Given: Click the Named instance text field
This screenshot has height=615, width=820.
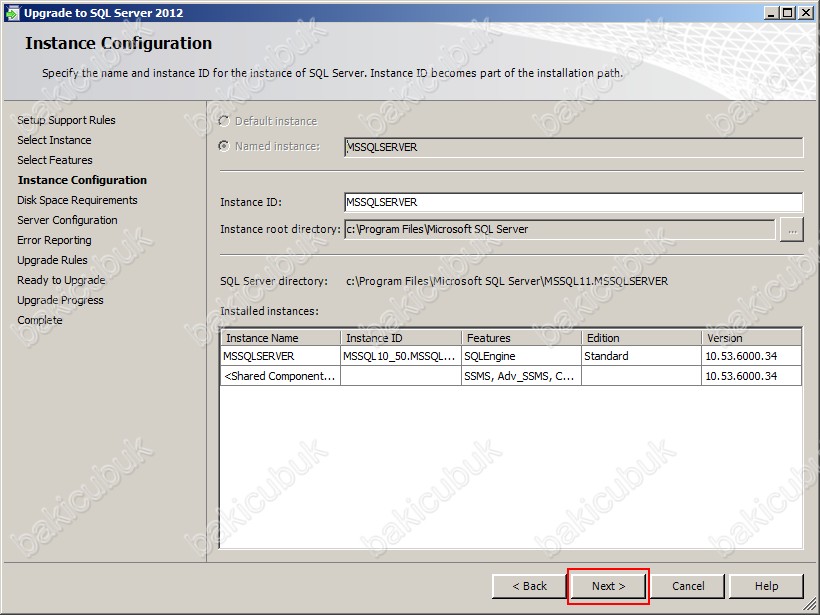Looking at the screenshot, I should 574,147.
